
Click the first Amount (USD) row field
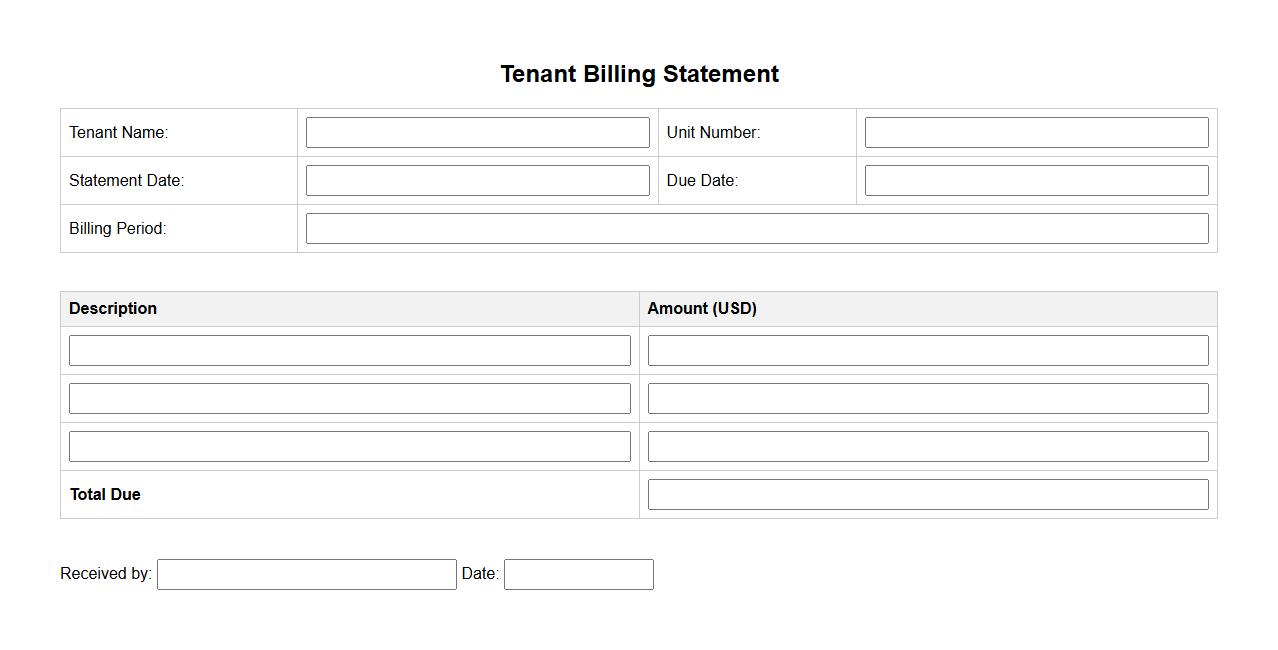[x=927, y=351]
